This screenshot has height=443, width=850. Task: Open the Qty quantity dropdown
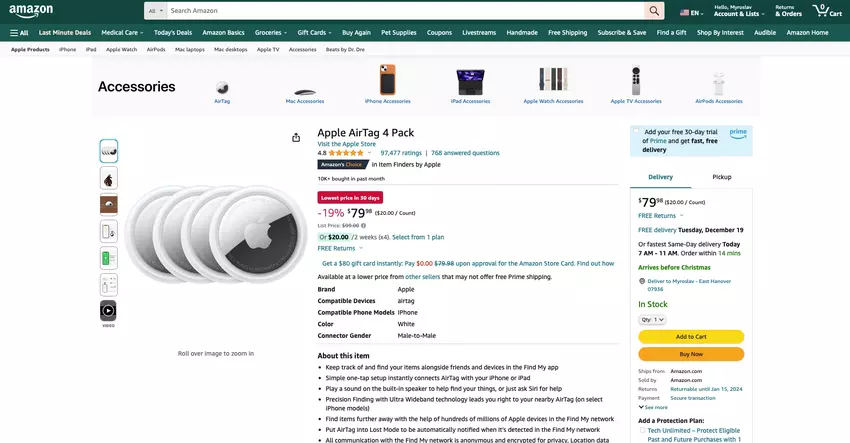(652, 319)
